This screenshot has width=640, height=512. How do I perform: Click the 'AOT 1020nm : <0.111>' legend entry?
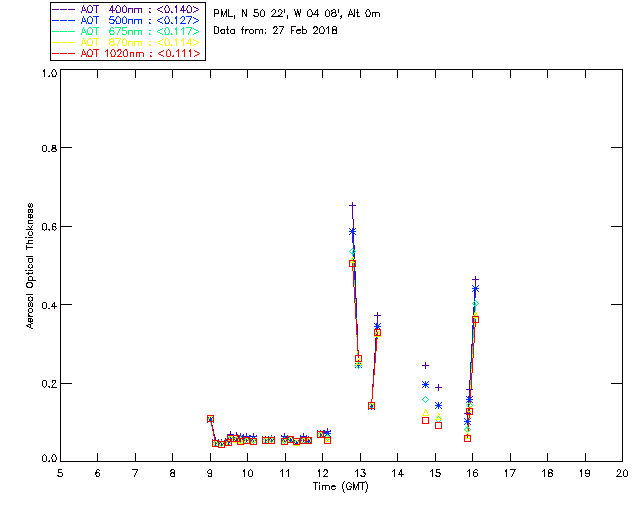tap(127, 53)
